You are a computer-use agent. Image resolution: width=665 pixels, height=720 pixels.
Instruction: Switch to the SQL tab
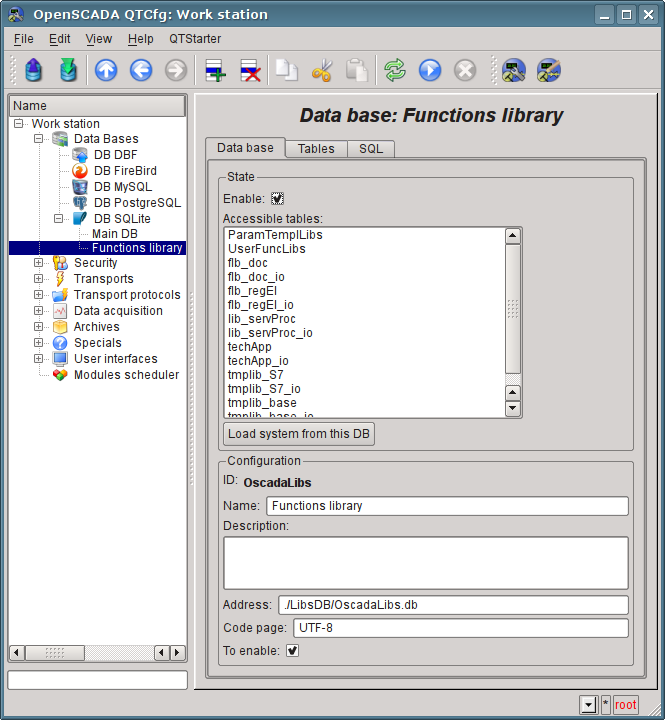(x=371, y=148)
